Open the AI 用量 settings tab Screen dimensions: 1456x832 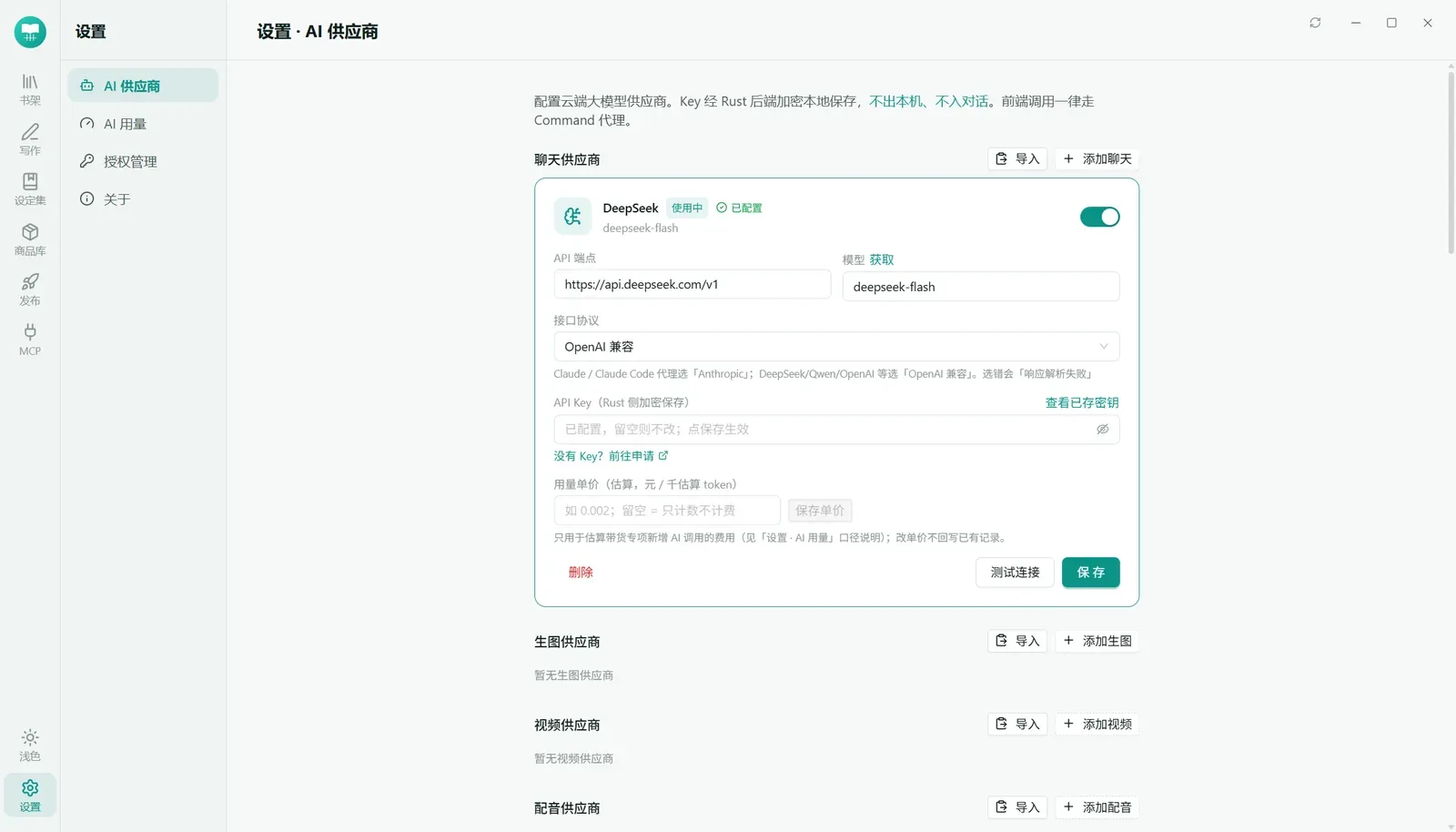[143, 124]
